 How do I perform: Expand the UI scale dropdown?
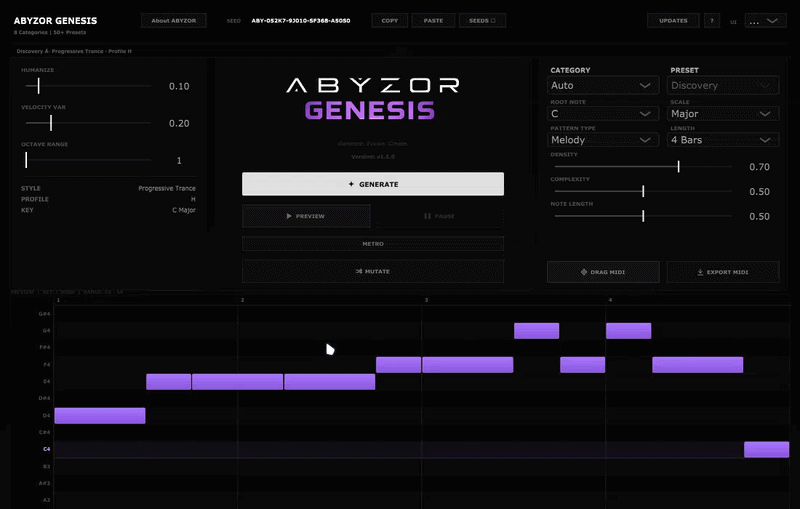pos(765,21)
